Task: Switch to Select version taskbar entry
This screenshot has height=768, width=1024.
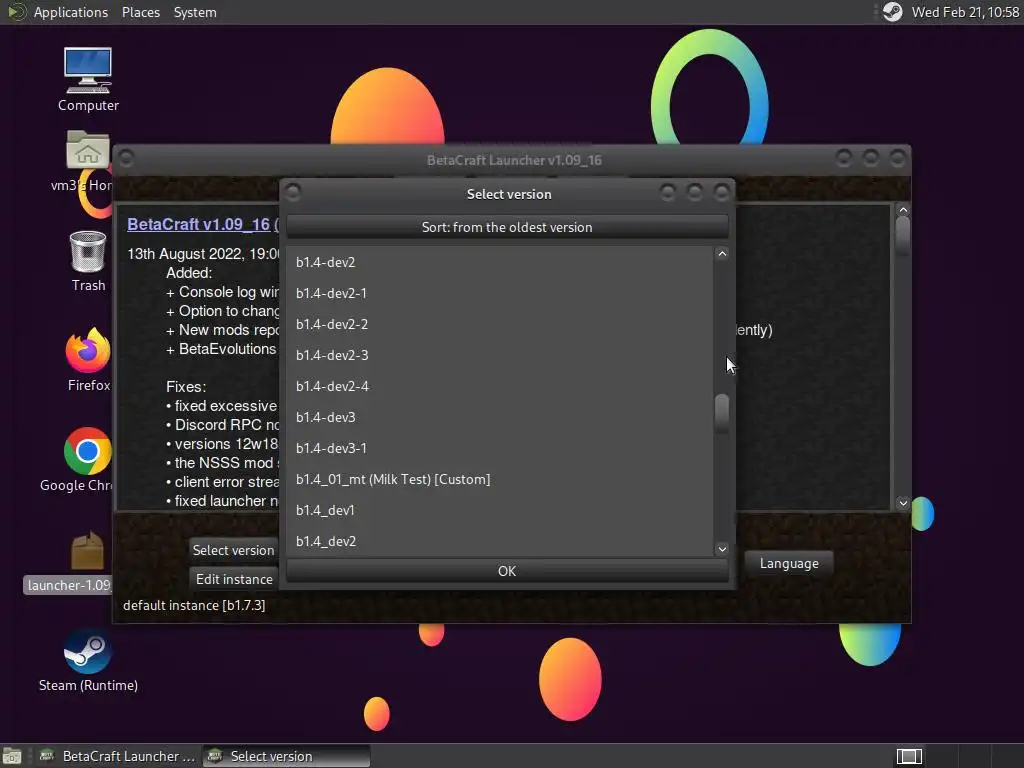Action: 286,756
